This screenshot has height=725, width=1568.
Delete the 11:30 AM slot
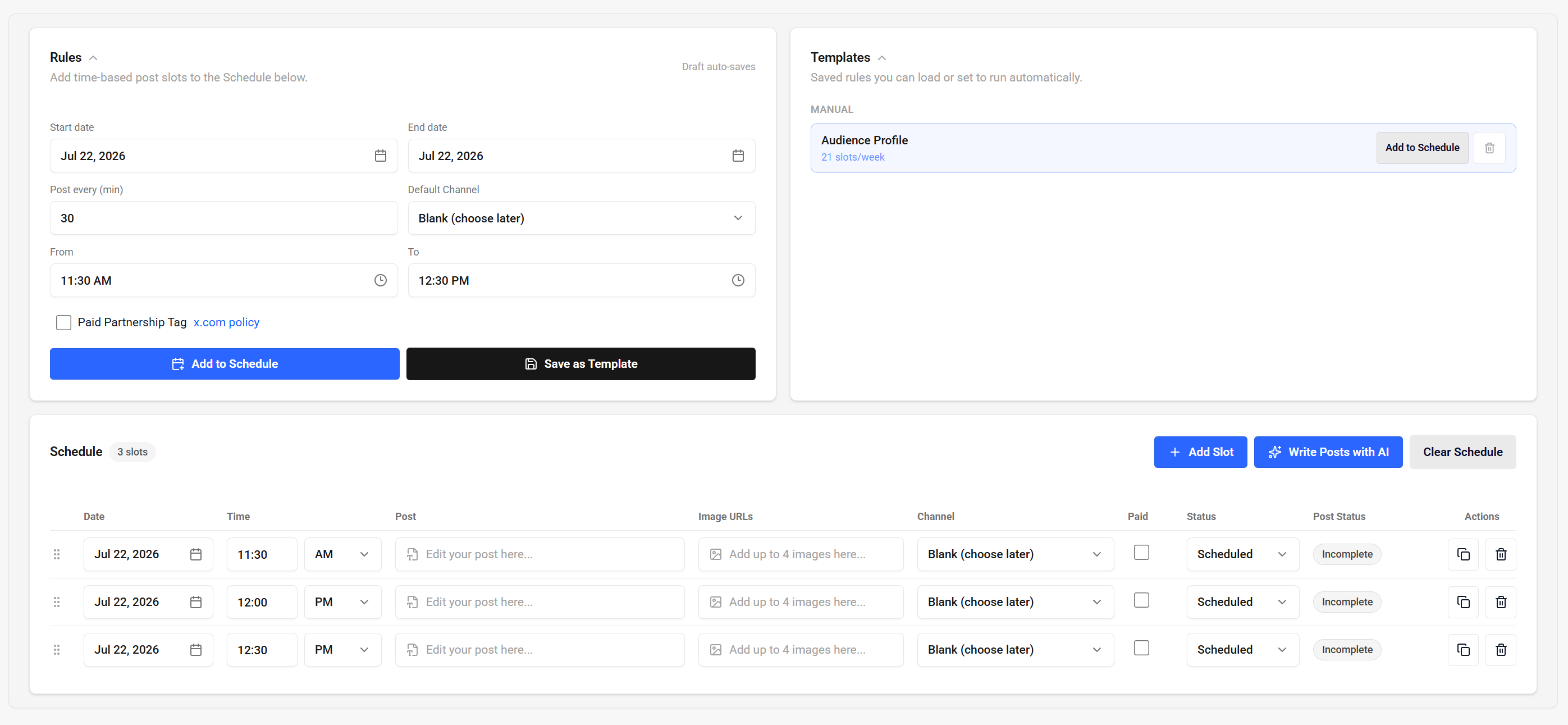pos(1501,554)
